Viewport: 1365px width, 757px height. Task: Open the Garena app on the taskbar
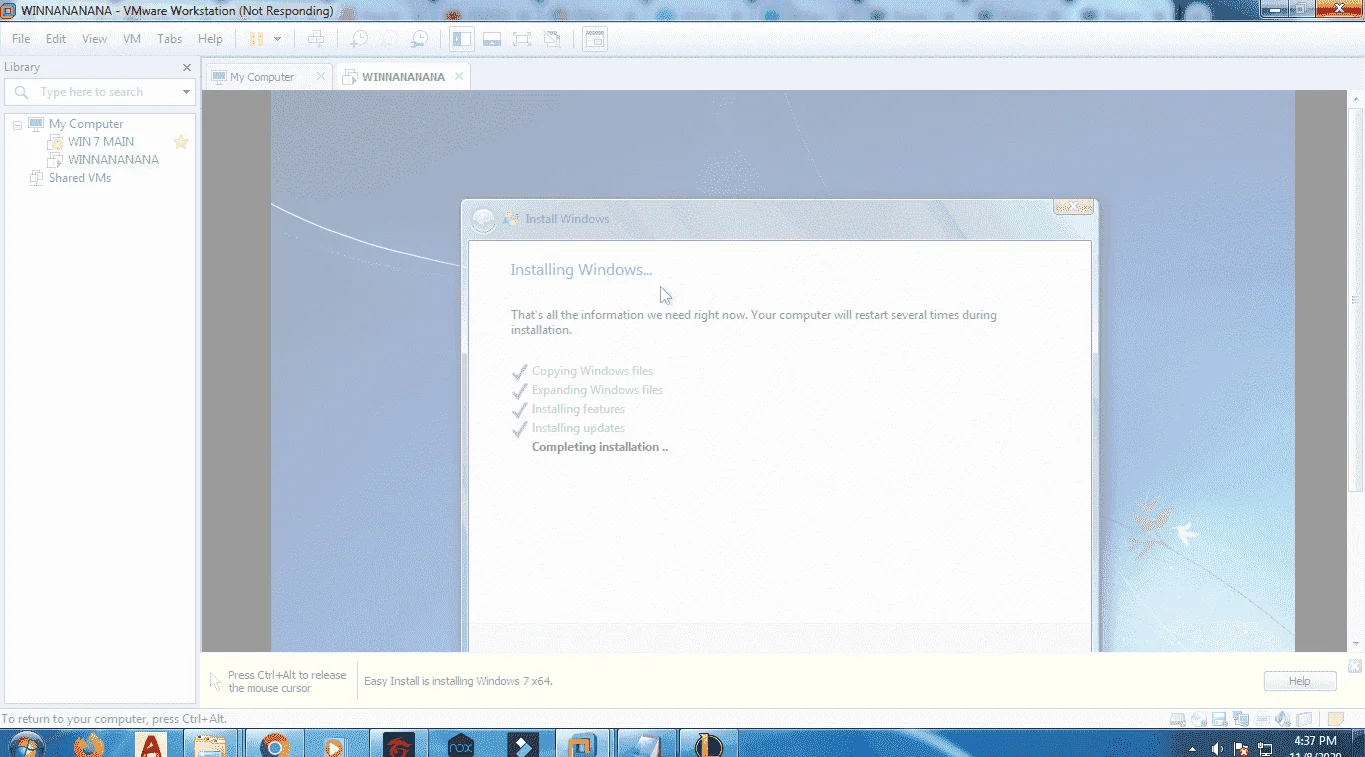pos(398,745)
